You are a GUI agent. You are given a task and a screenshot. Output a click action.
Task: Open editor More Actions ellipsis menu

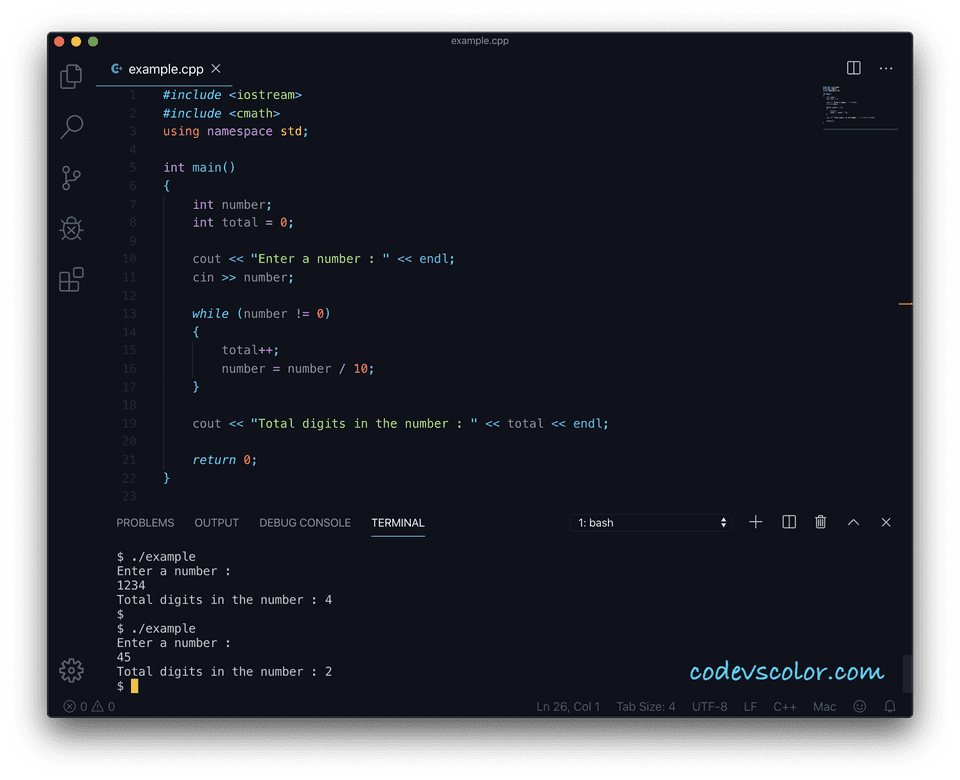tap(886, 69)
